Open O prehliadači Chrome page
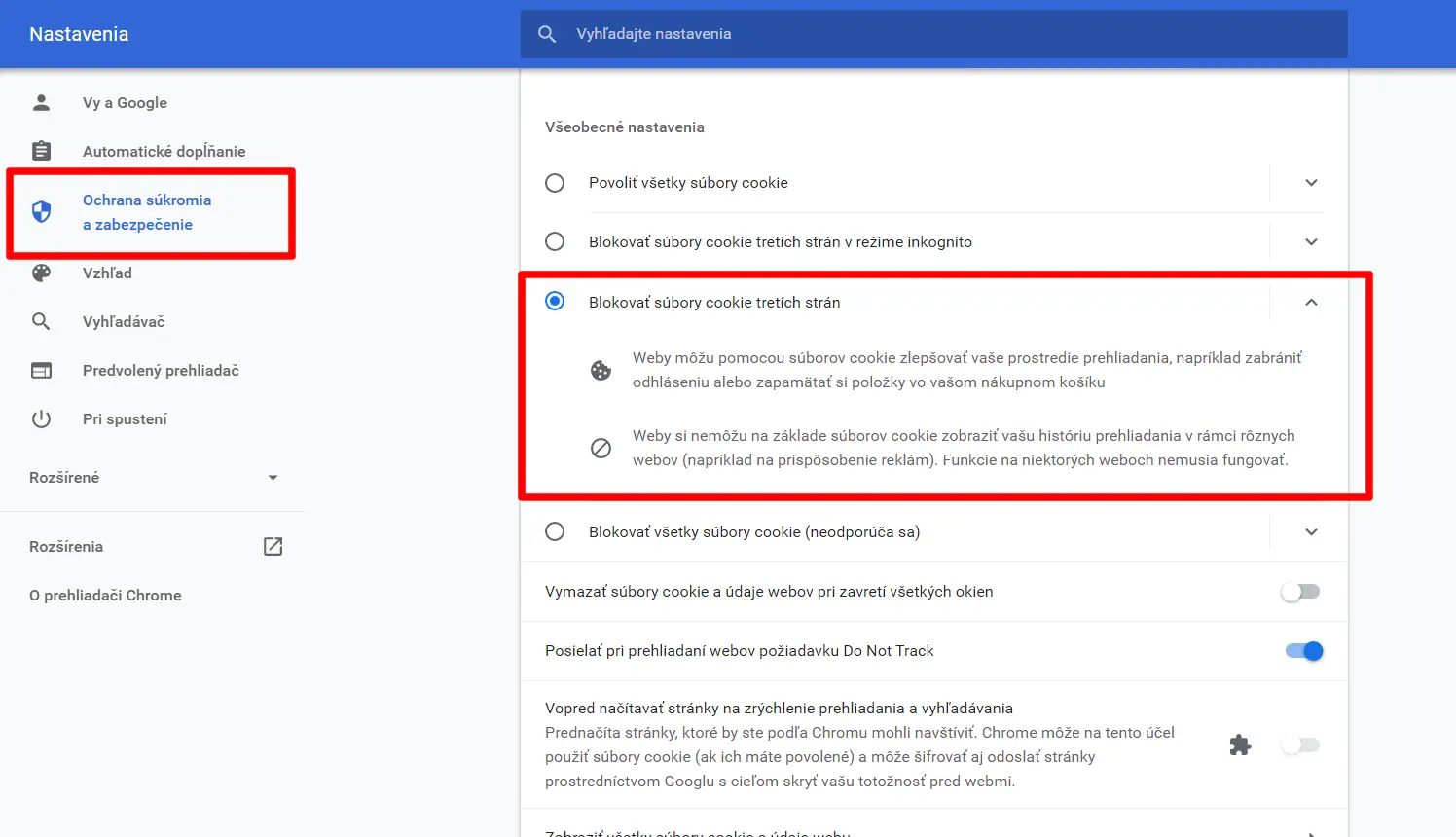This screenshot has height=837, width=1456. pos(105,595)
